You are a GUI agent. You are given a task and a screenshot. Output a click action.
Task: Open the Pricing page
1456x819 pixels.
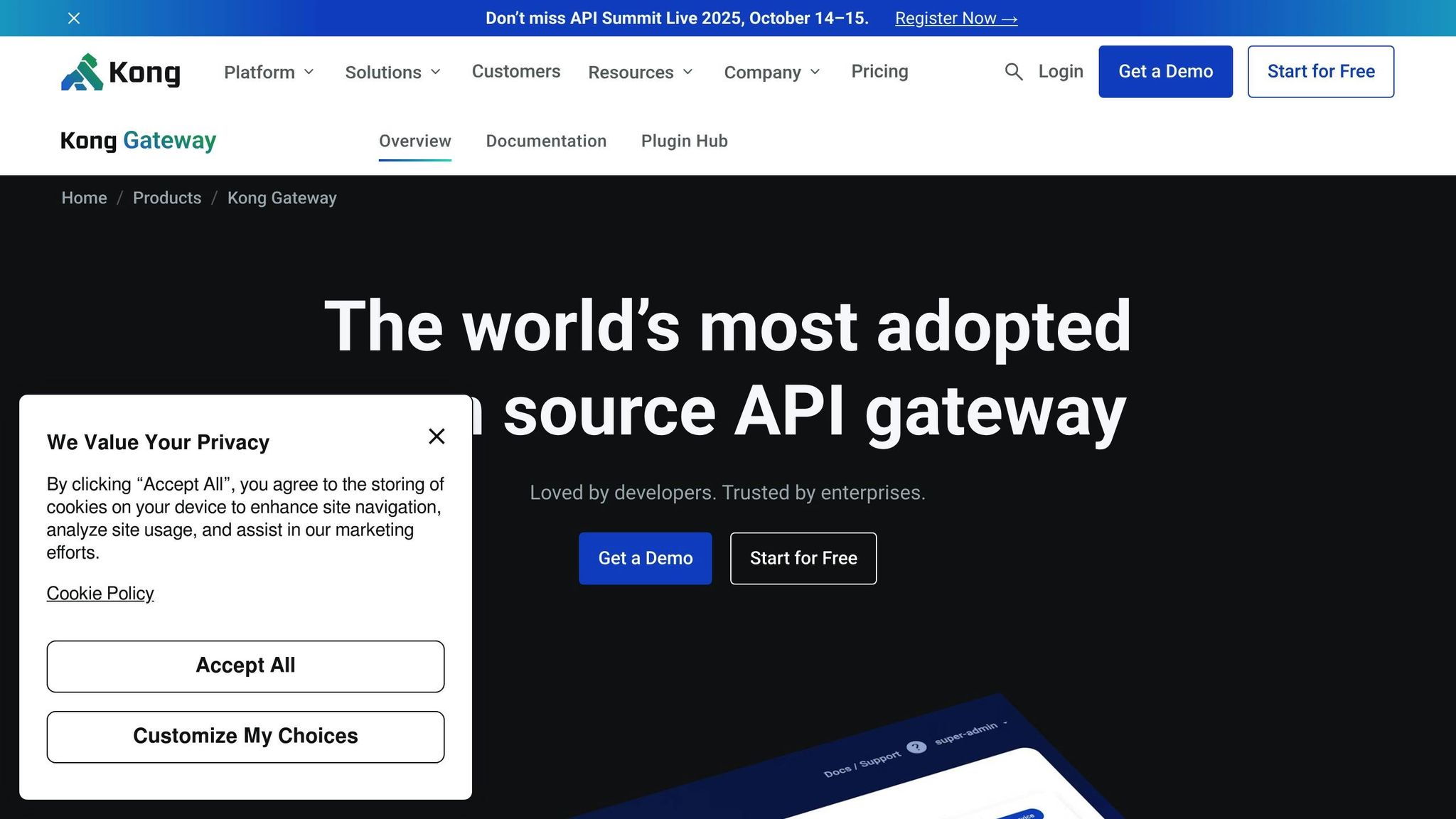tap(879, 71)
